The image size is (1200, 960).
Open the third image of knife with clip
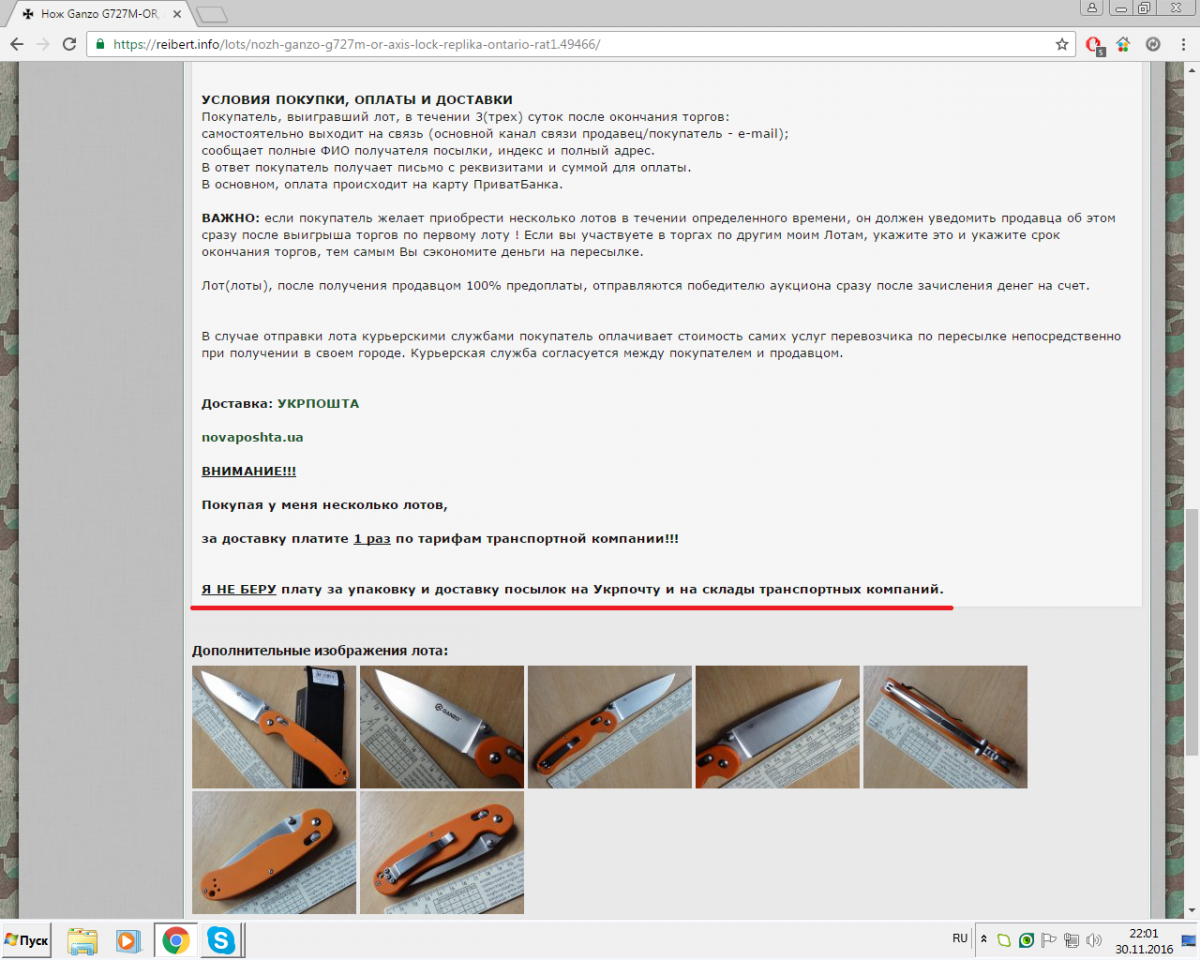pos(610,727)
